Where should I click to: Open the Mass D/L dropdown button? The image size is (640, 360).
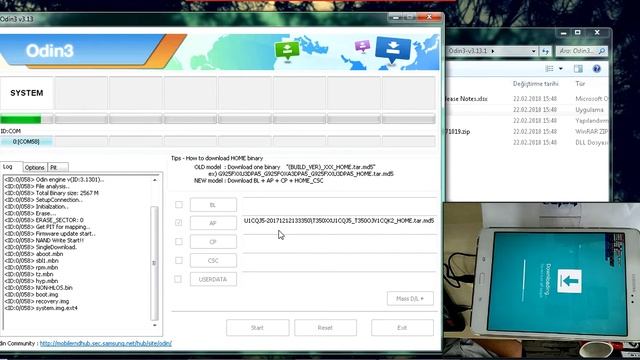(410, 298)
